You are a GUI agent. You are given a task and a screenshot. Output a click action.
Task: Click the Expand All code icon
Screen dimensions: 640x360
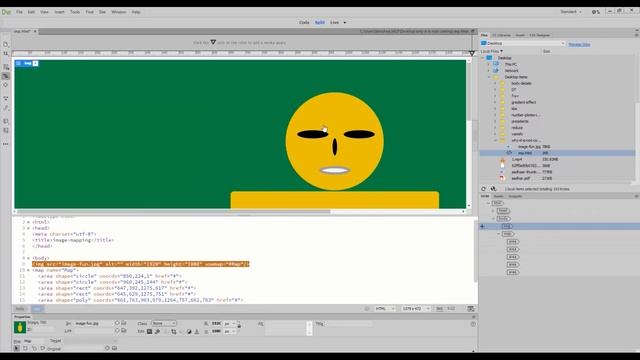[x=6, y=98]
